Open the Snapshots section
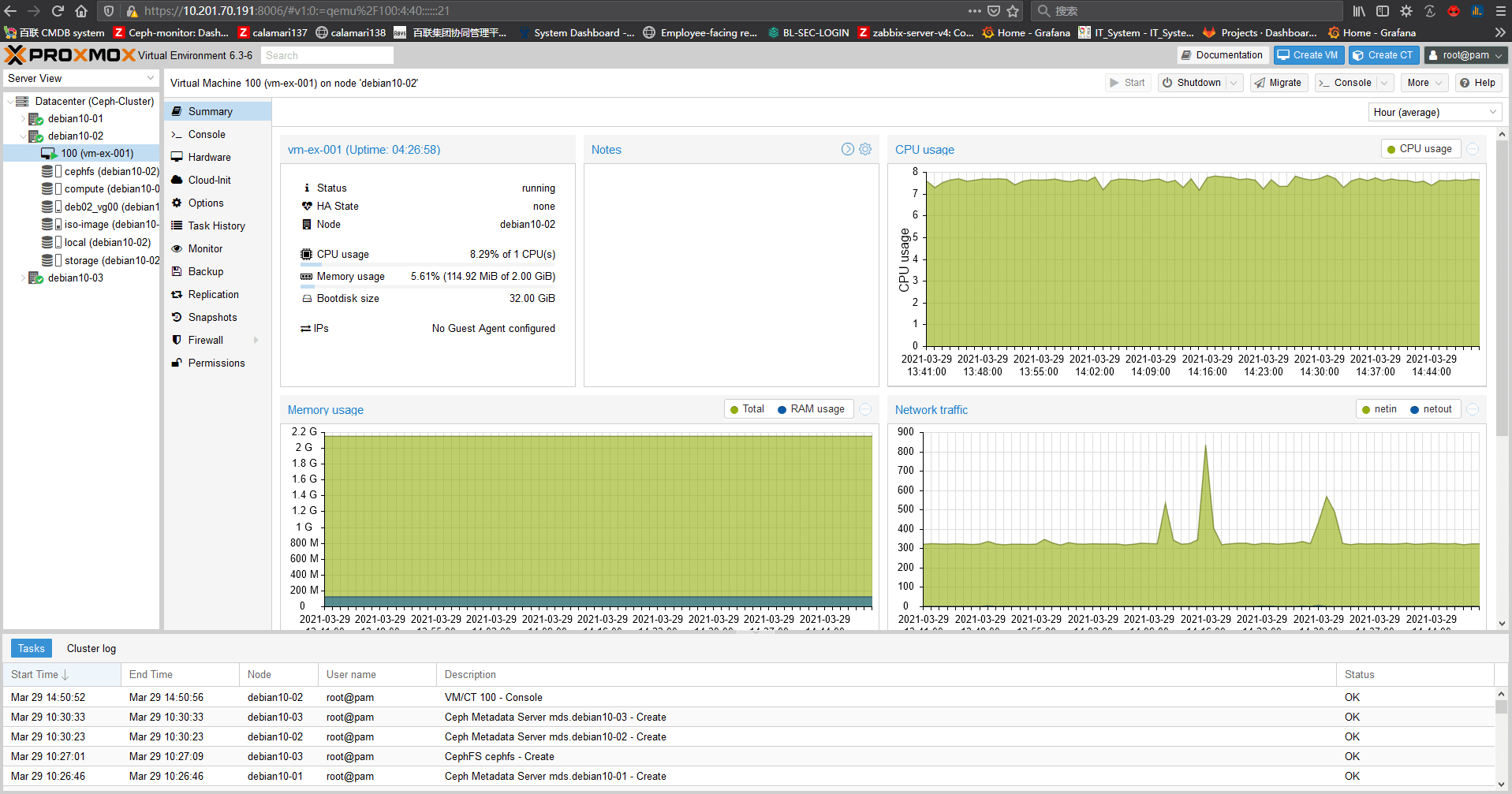The image size is (1512, 794). tap(218, 318)
